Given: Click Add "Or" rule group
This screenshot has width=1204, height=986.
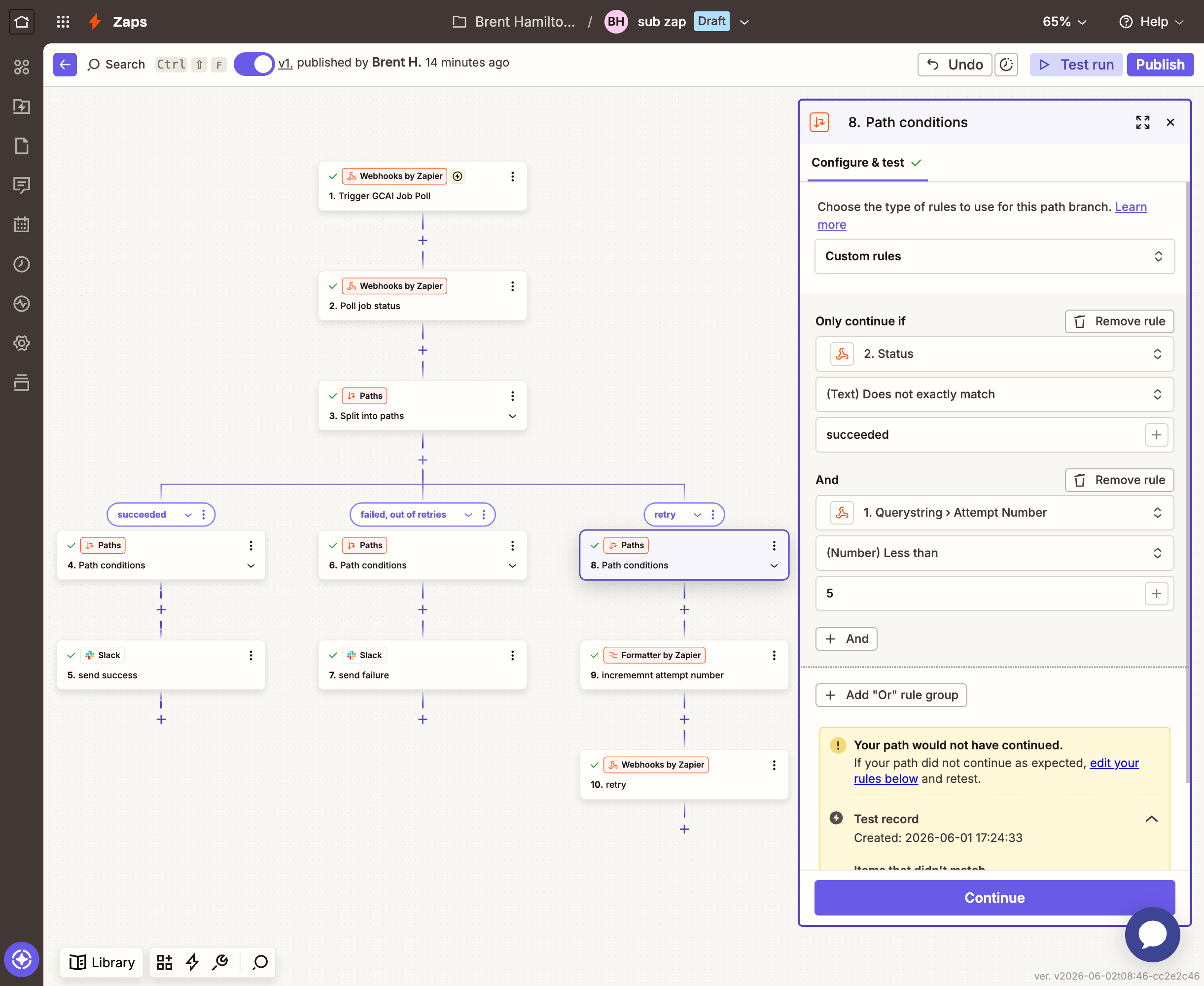Looking at the screenshot, I should pyautogui.click(x=890, y=695).
